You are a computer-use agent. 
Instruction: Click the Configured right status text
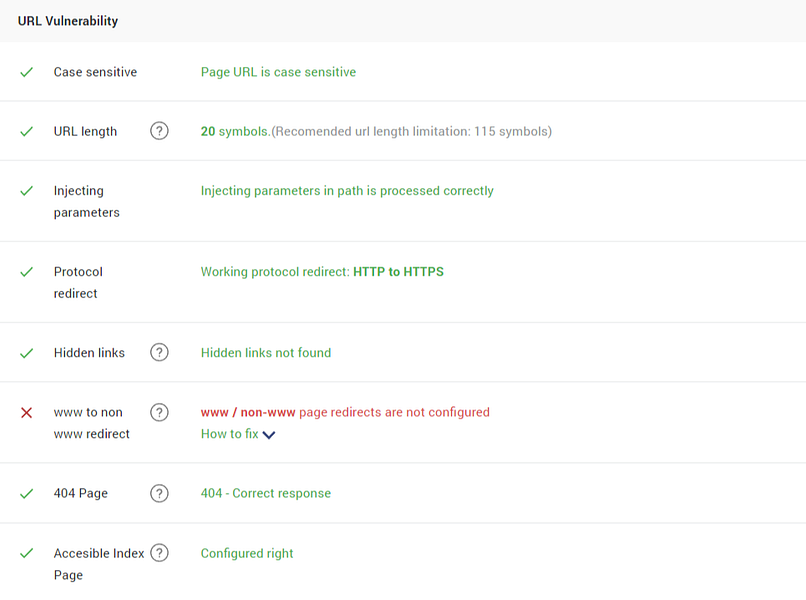(246, 552)
